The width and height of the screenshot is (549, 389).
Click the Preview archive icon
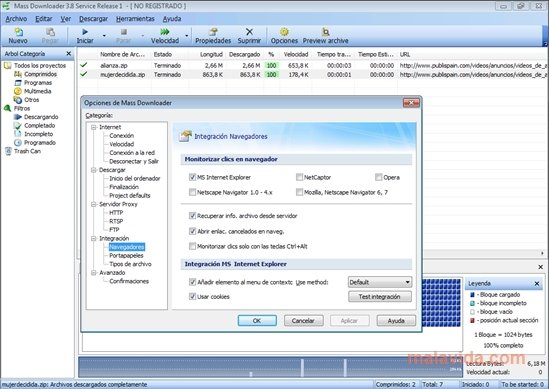[x=326, y=32]
